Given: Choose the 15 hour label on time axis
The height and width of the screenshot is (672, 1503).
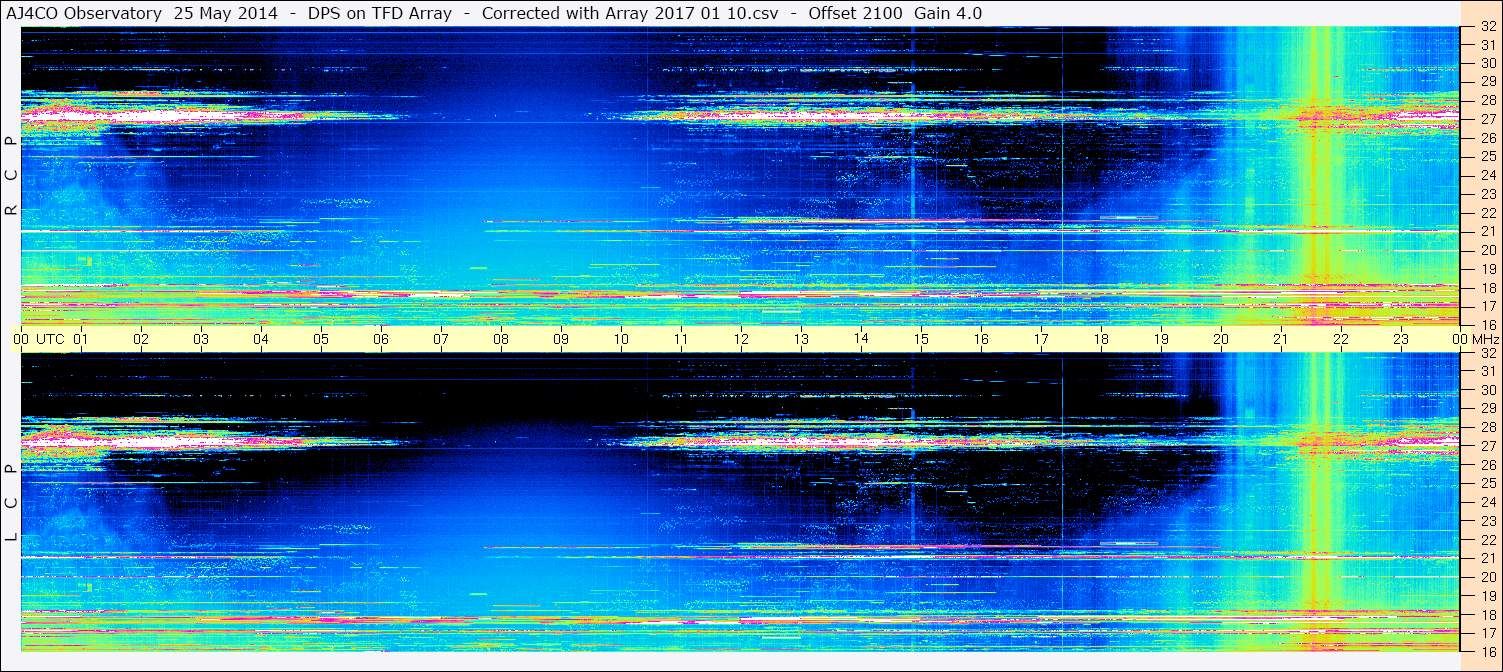Looking at the screenshot, I should click(922, 339).
